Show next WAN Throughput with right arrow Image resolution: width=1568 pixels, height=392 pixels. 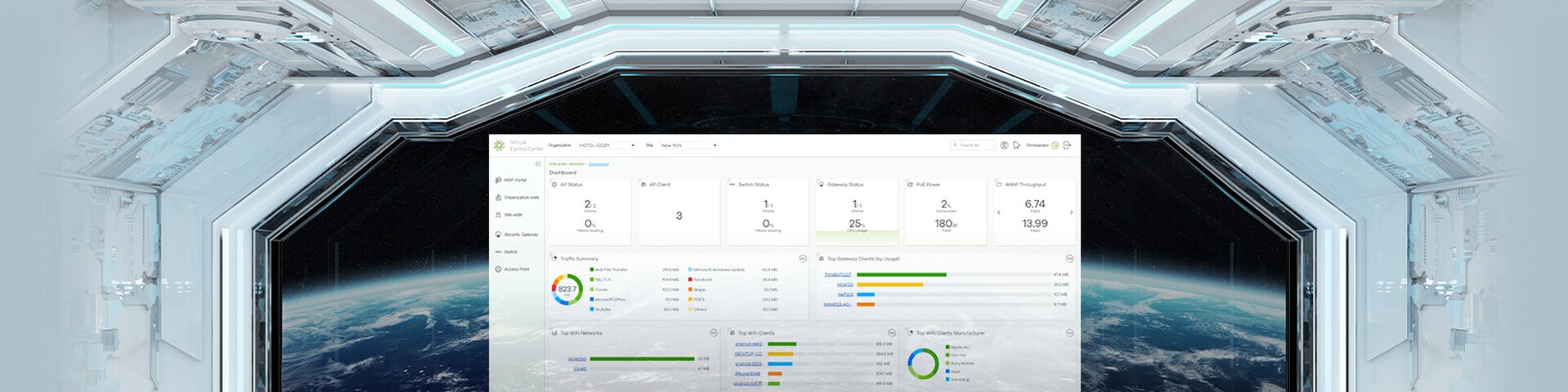(x=1071, y=212)
